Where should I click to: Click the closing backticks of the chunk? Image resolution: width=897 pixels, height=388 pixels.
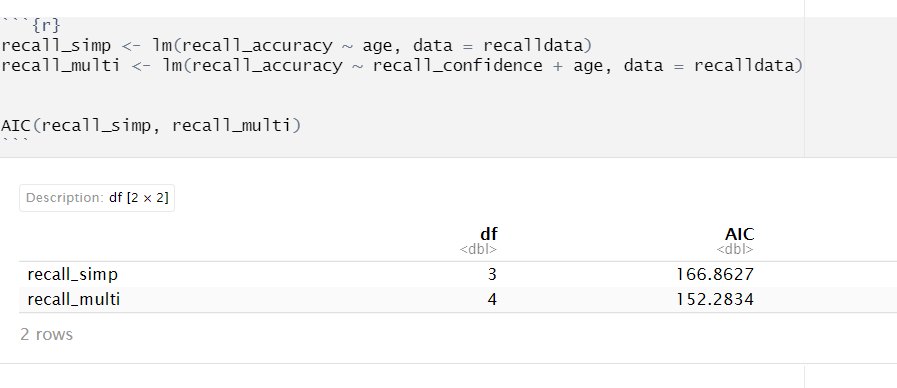(x=15, y=141)
